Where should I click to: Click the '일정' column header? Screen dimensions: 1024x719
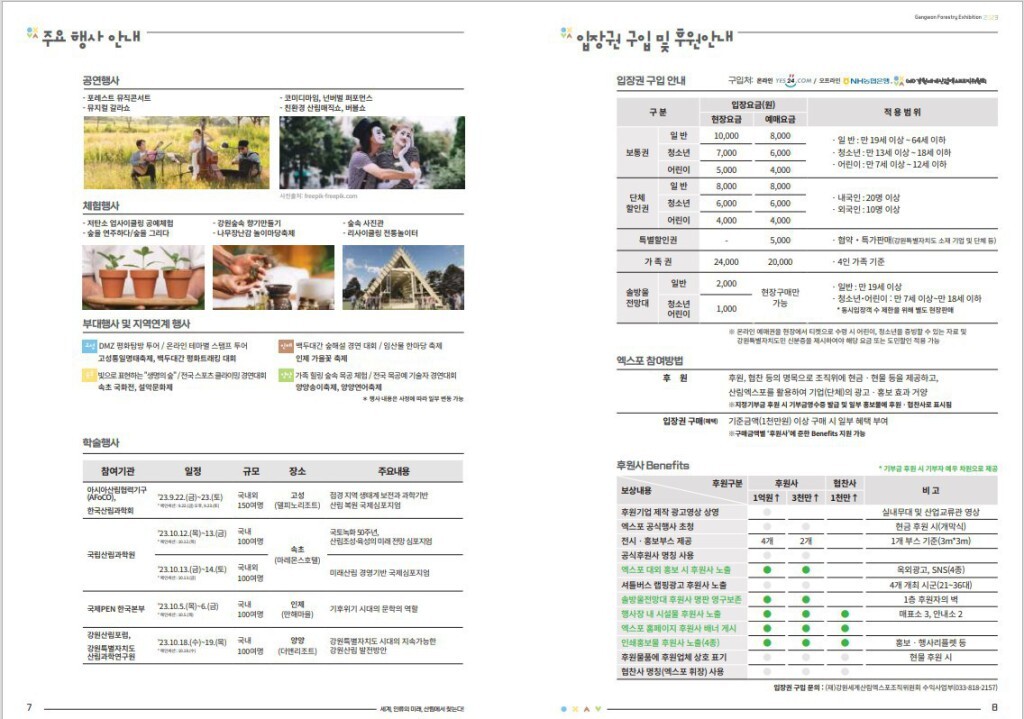point(193,471)
